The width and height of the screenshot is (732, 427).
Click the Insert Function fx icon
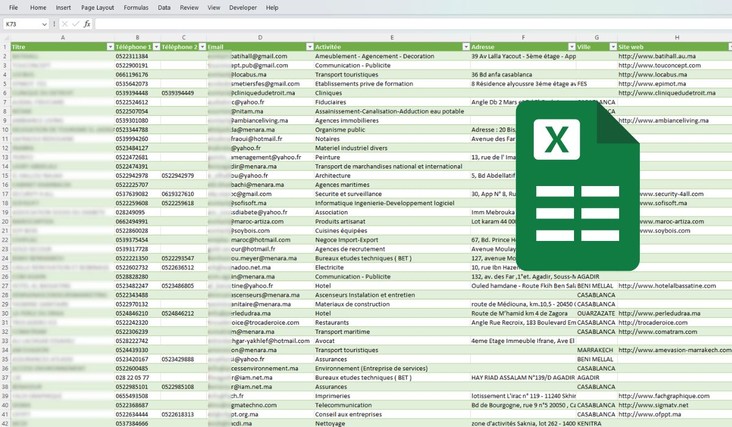[x=87, y=23]
